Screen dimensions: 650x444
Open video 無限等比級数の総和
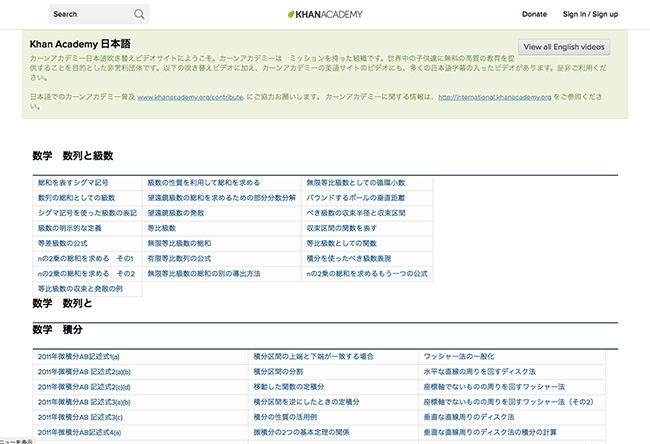(x=179, y=243)
